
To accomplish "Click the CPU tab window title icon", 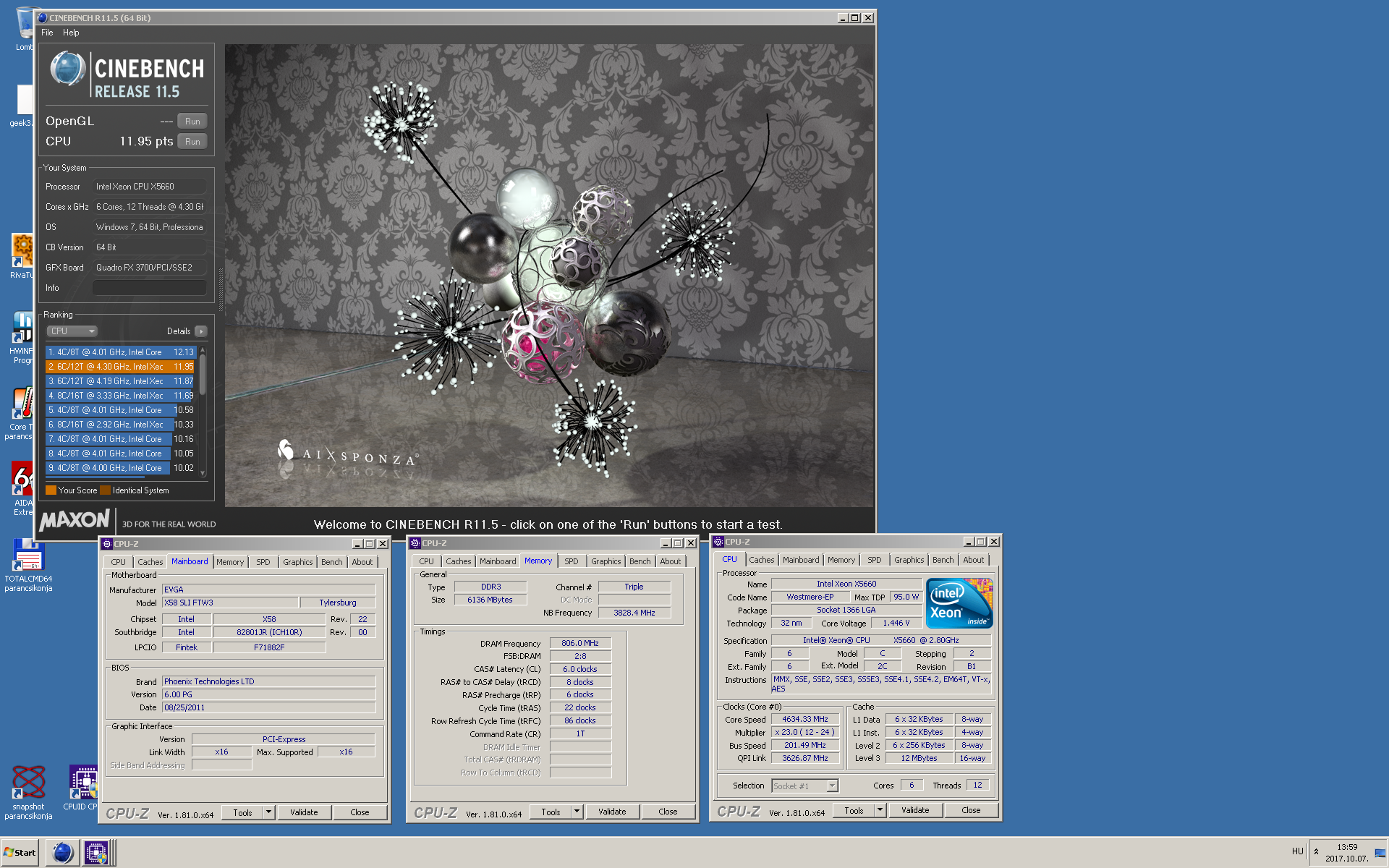I will coord(718,541).
